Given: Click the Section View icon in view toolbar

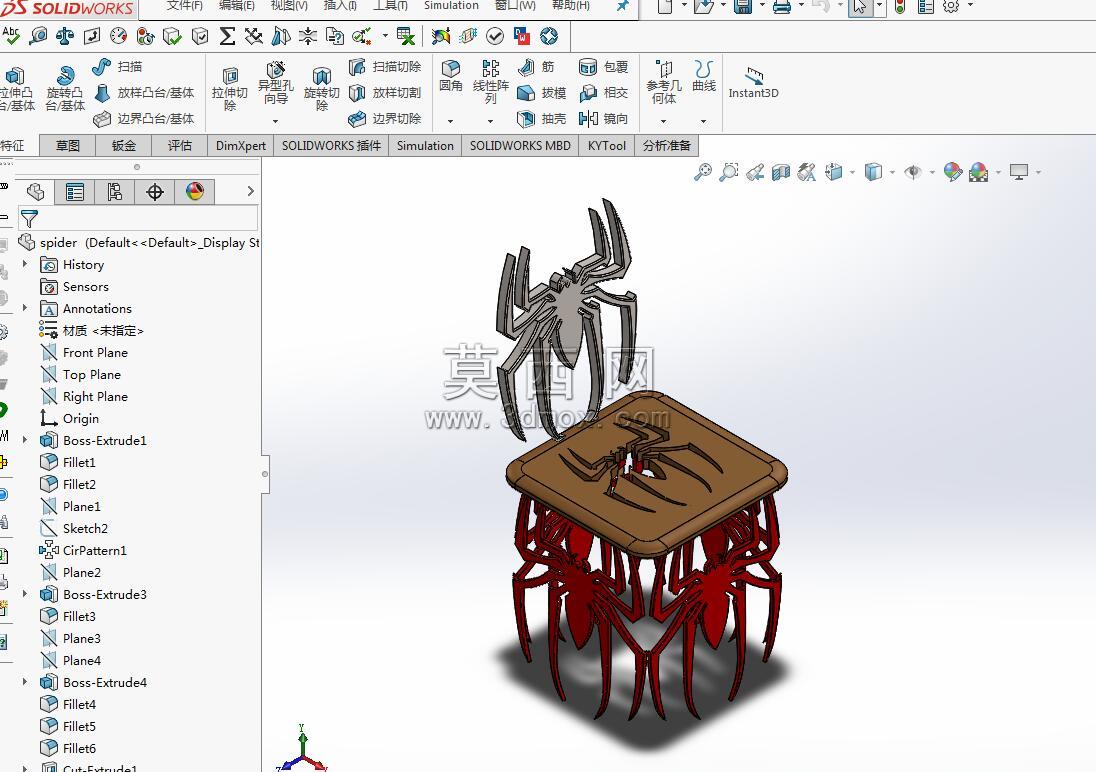Looking at the screenshot, I should pos(780,172).
